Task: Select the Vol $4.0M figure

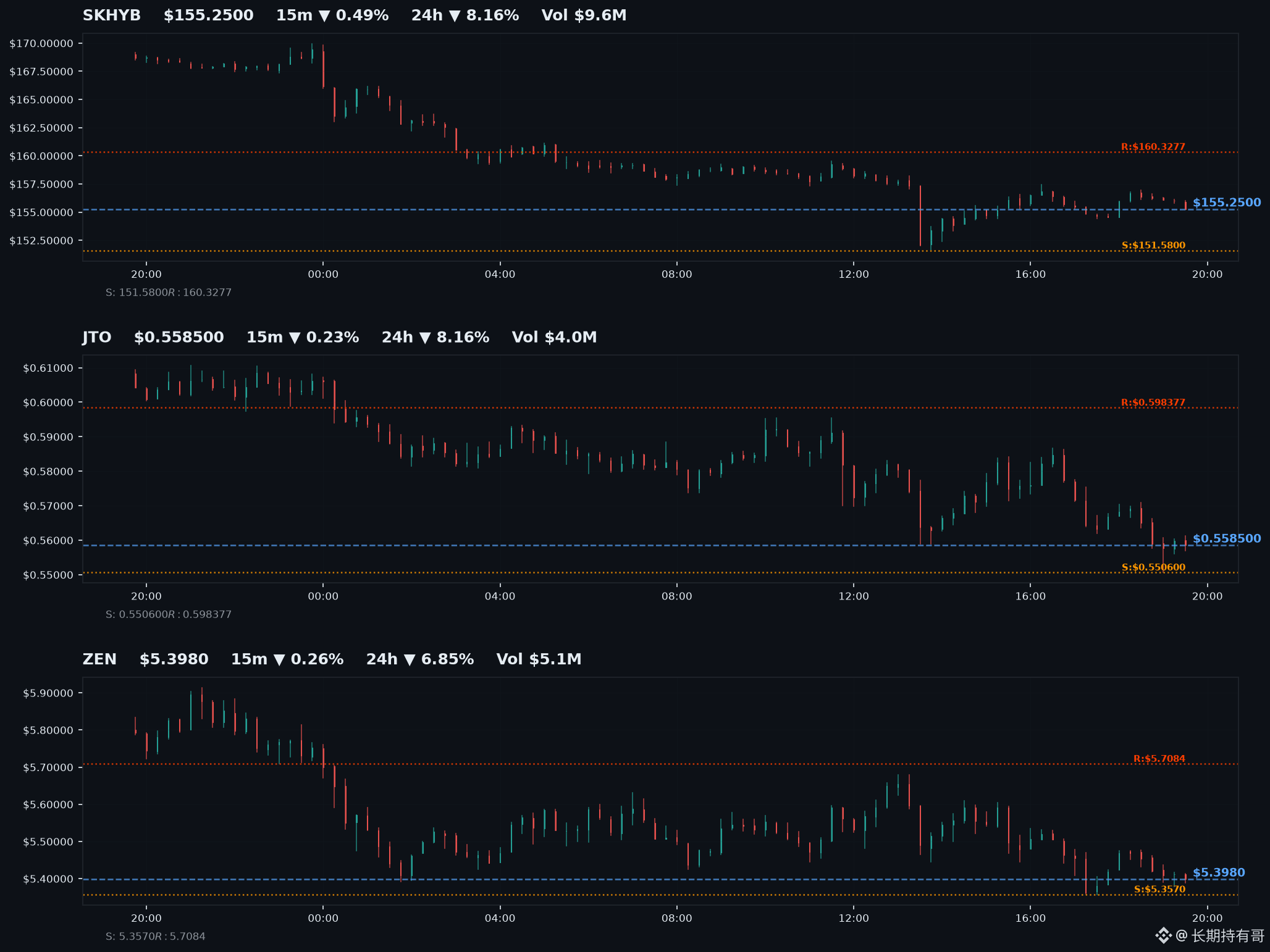Action: pos(554,338)
